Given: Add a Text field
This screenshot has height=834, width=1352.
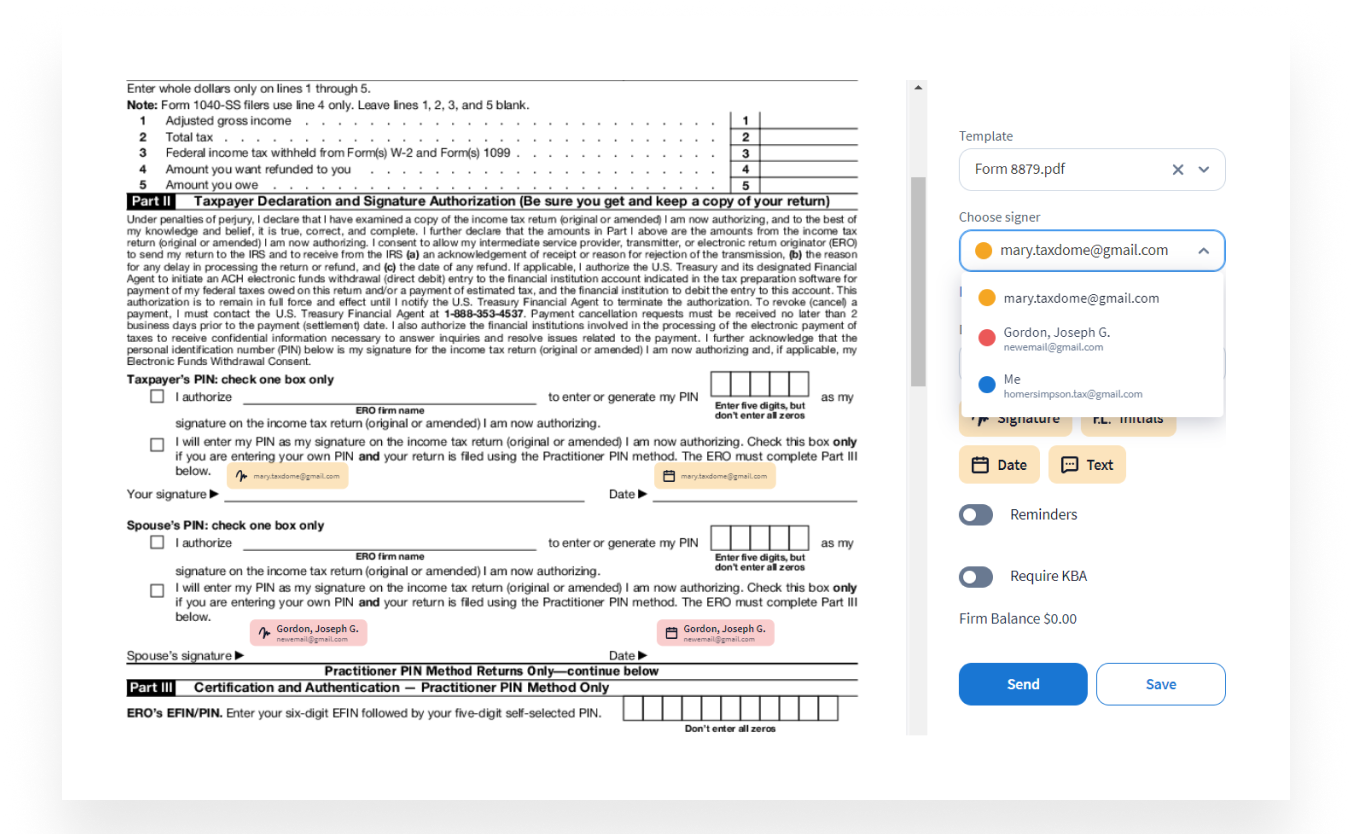Looking at the screenshot, I should point(1086,465).
